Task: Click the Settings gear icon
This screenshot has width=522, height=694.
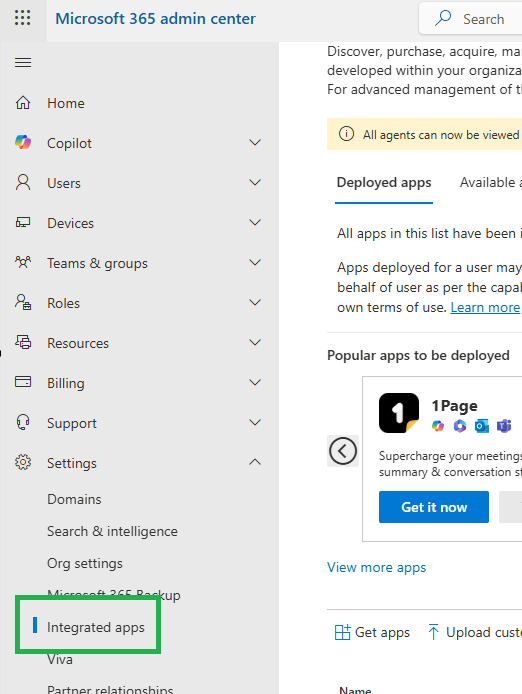Action: click(x=23, y=462)
